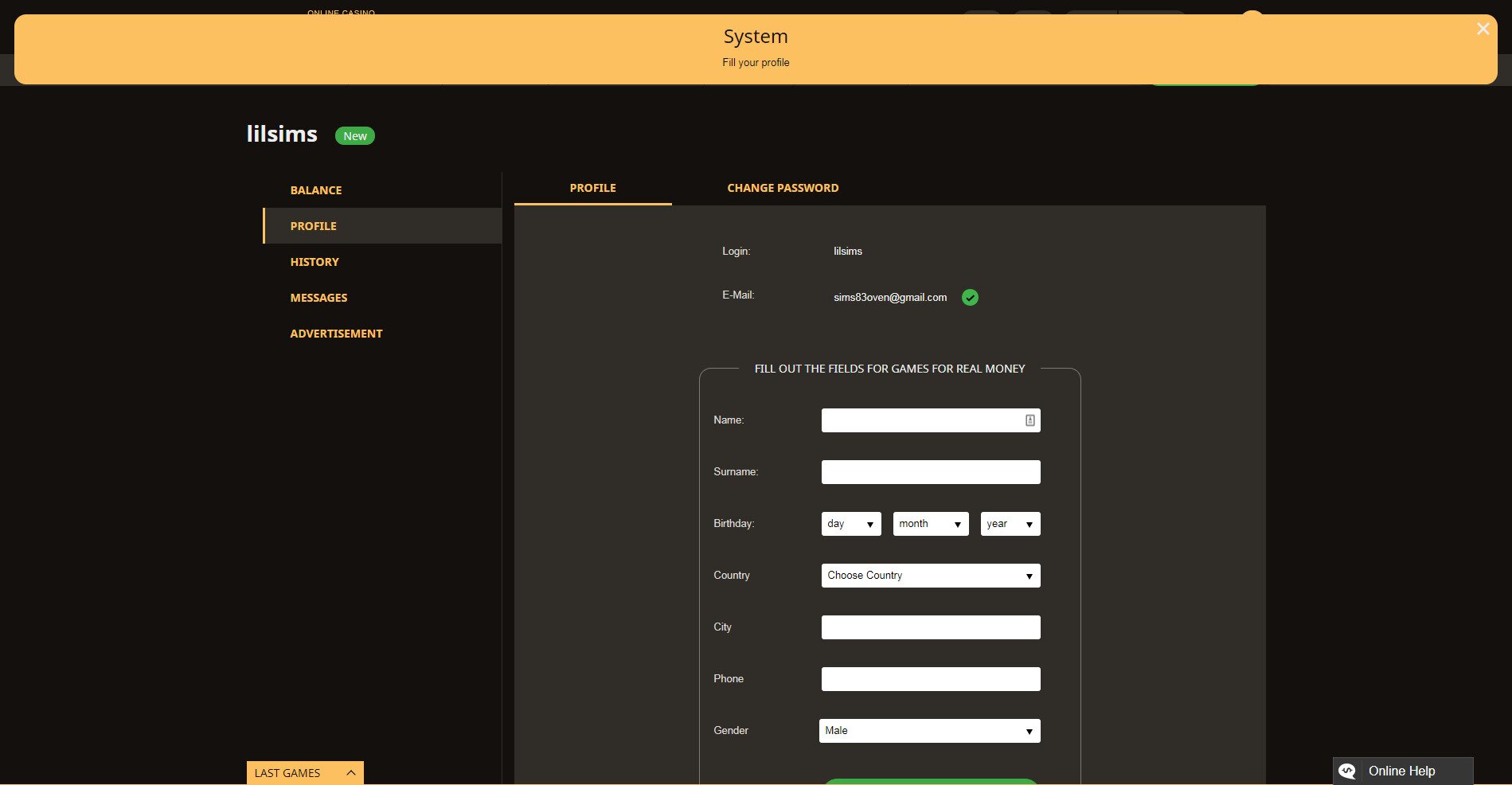Open the Online Help chat icon
This screenshot has width=1512, height=785.
pyautogui.click(x=1347, y=771)
